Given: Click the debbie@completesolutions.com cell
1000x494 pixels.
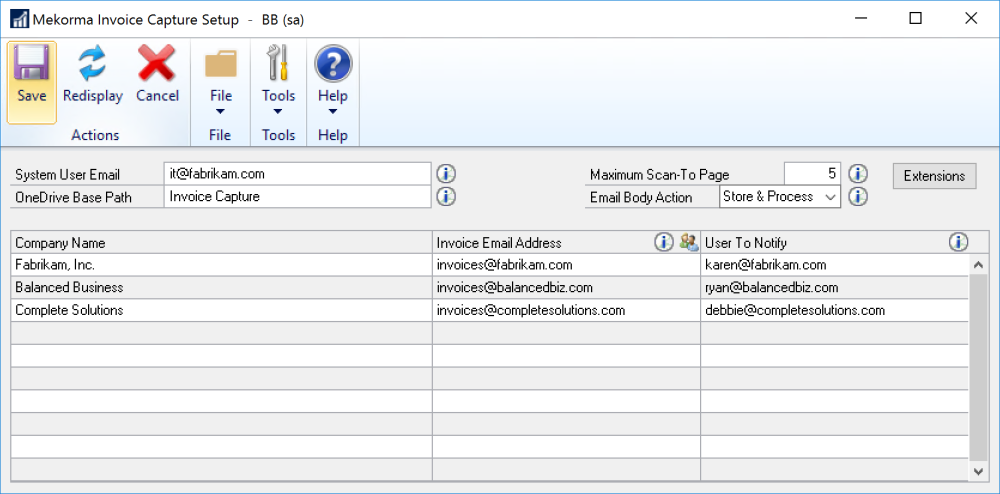Looking at the screenshot, I should pos(834,310).
